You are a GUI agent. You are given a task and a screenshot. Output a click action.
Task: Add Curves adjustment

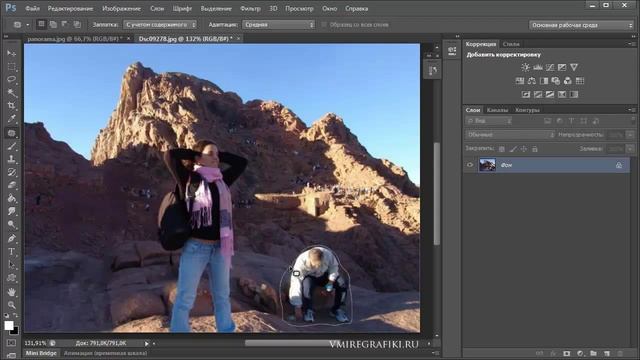(550, 67)
